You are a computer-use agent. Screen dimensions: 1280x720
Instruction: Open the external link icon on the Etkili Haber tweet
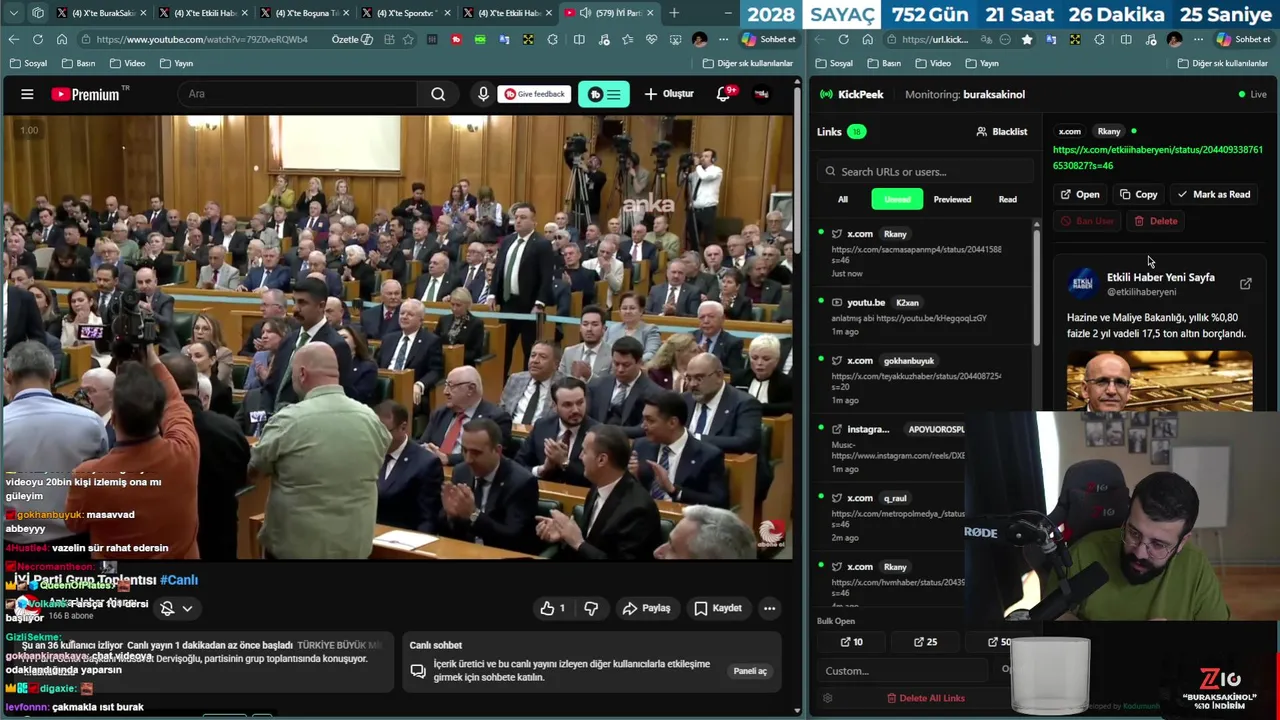(1245, 284)
